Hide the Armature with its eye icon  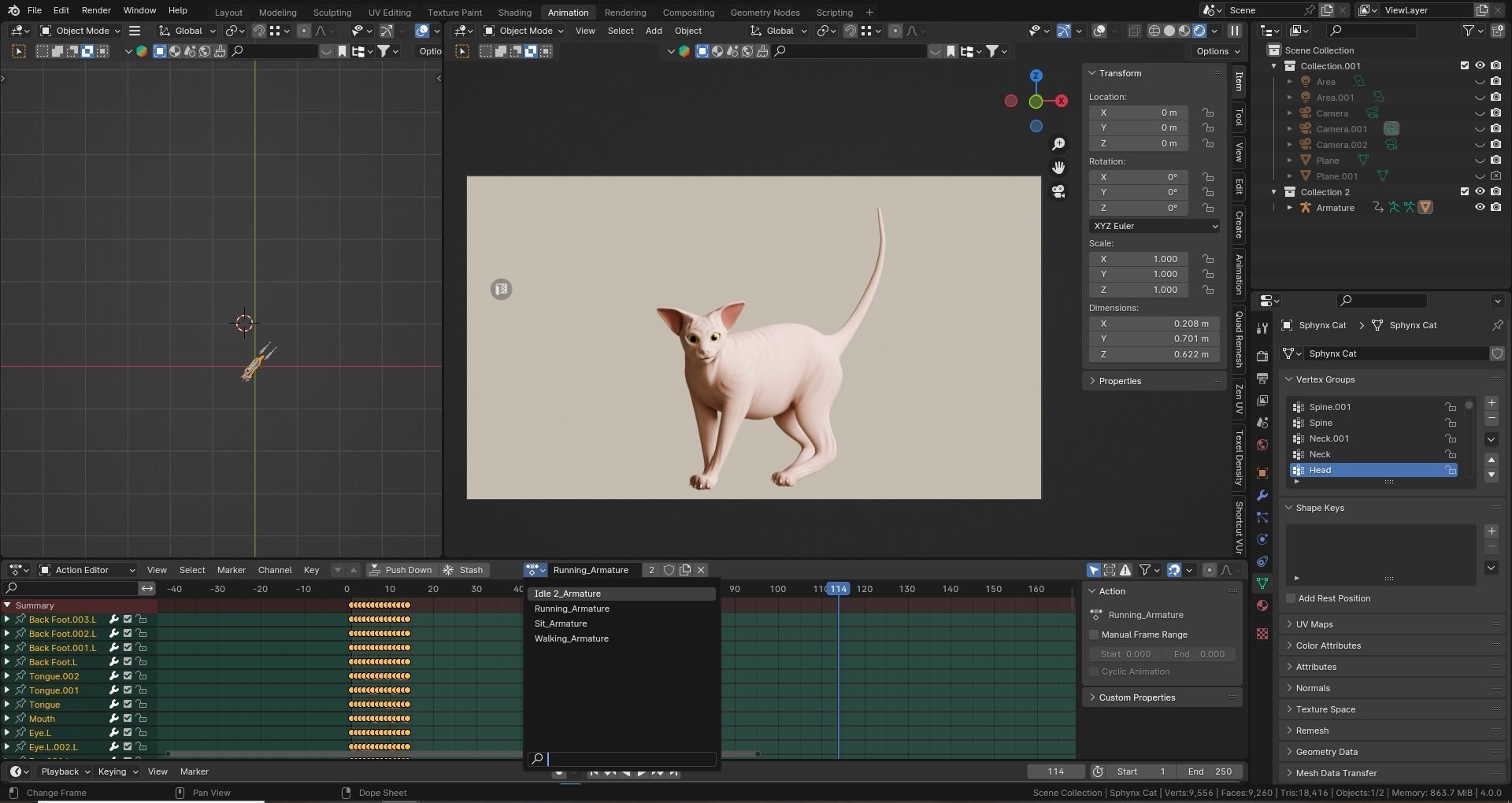tap(1480, 208)
